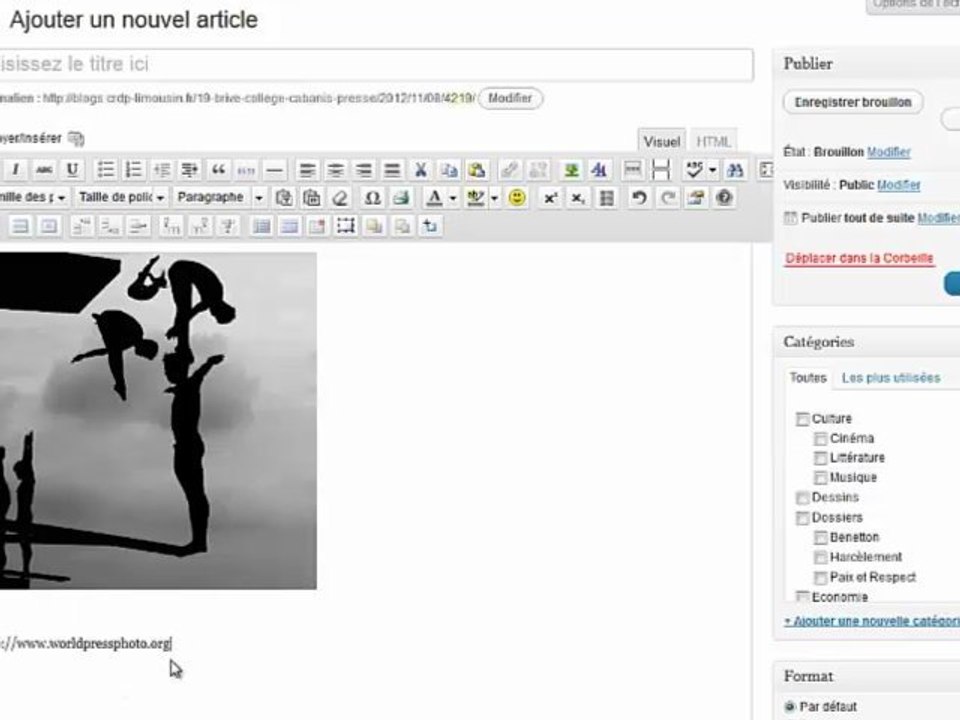This screenshot has width=960, height=720.
Task: Show the Toutes categories tab
Action: point(808,378)
